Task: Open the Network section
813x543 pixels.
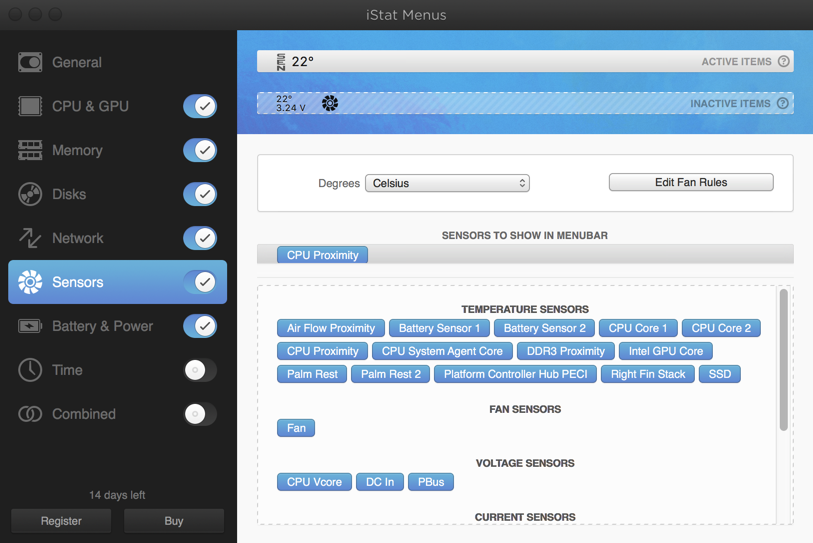Action: 117,238
